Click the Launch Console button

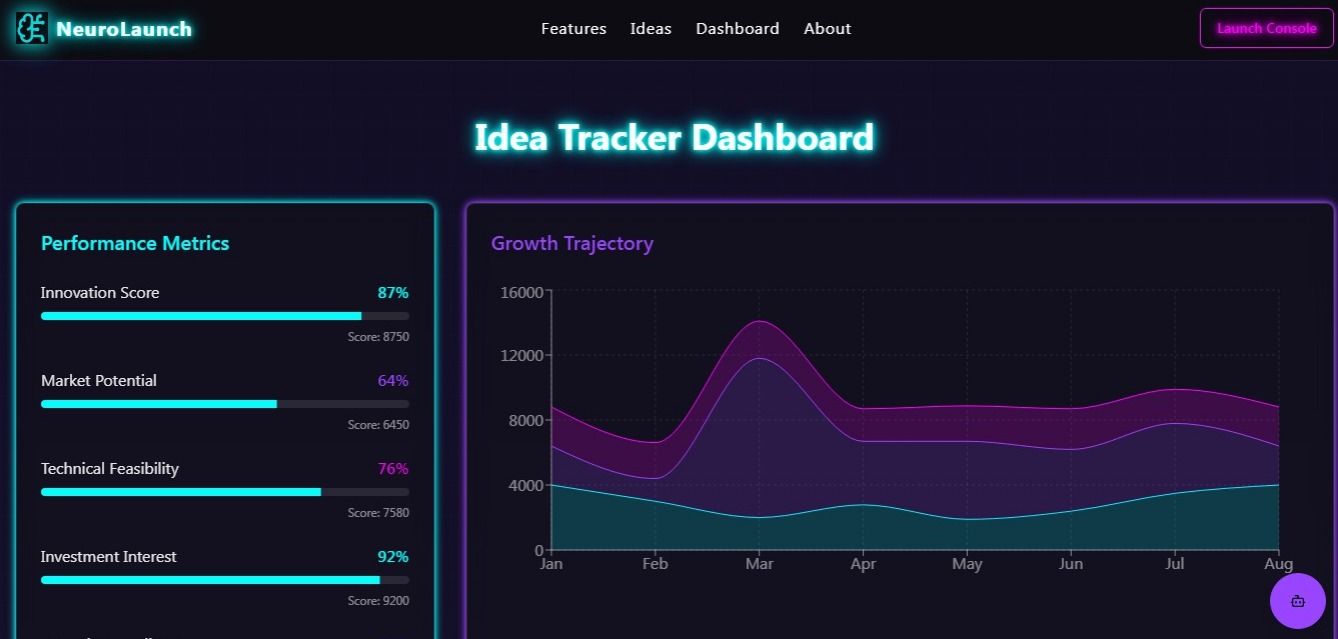(x=1267, y=28)
